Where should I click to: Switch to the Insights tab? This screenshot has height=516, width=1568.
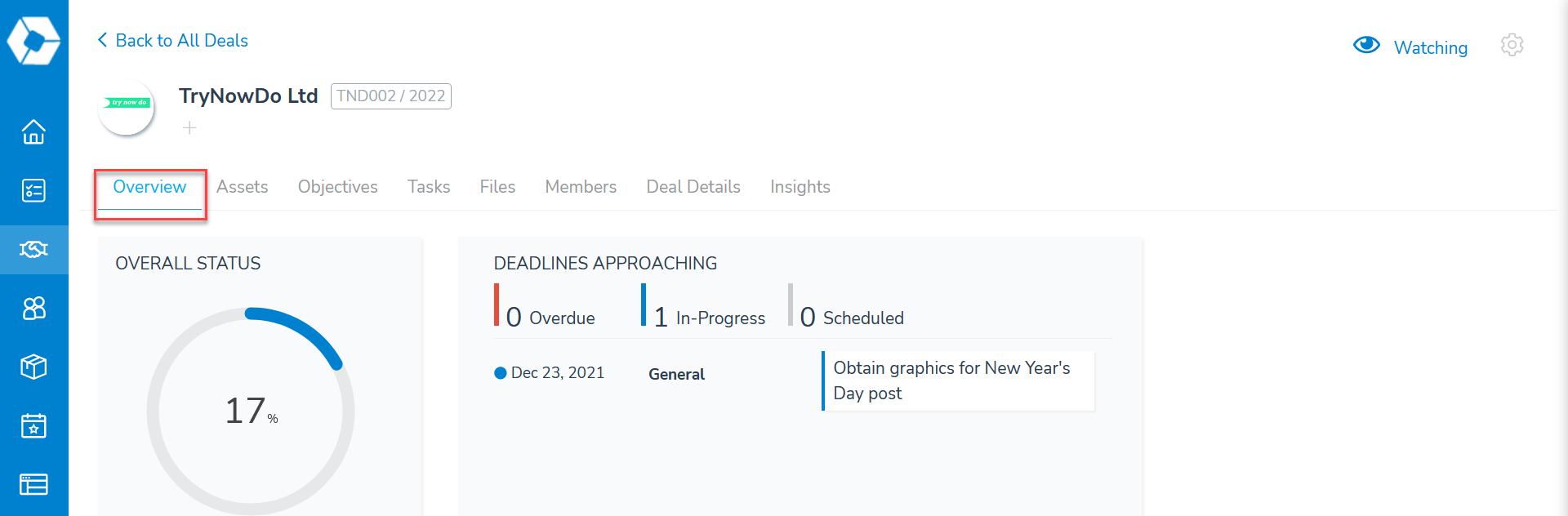click(x=800, y=187)
